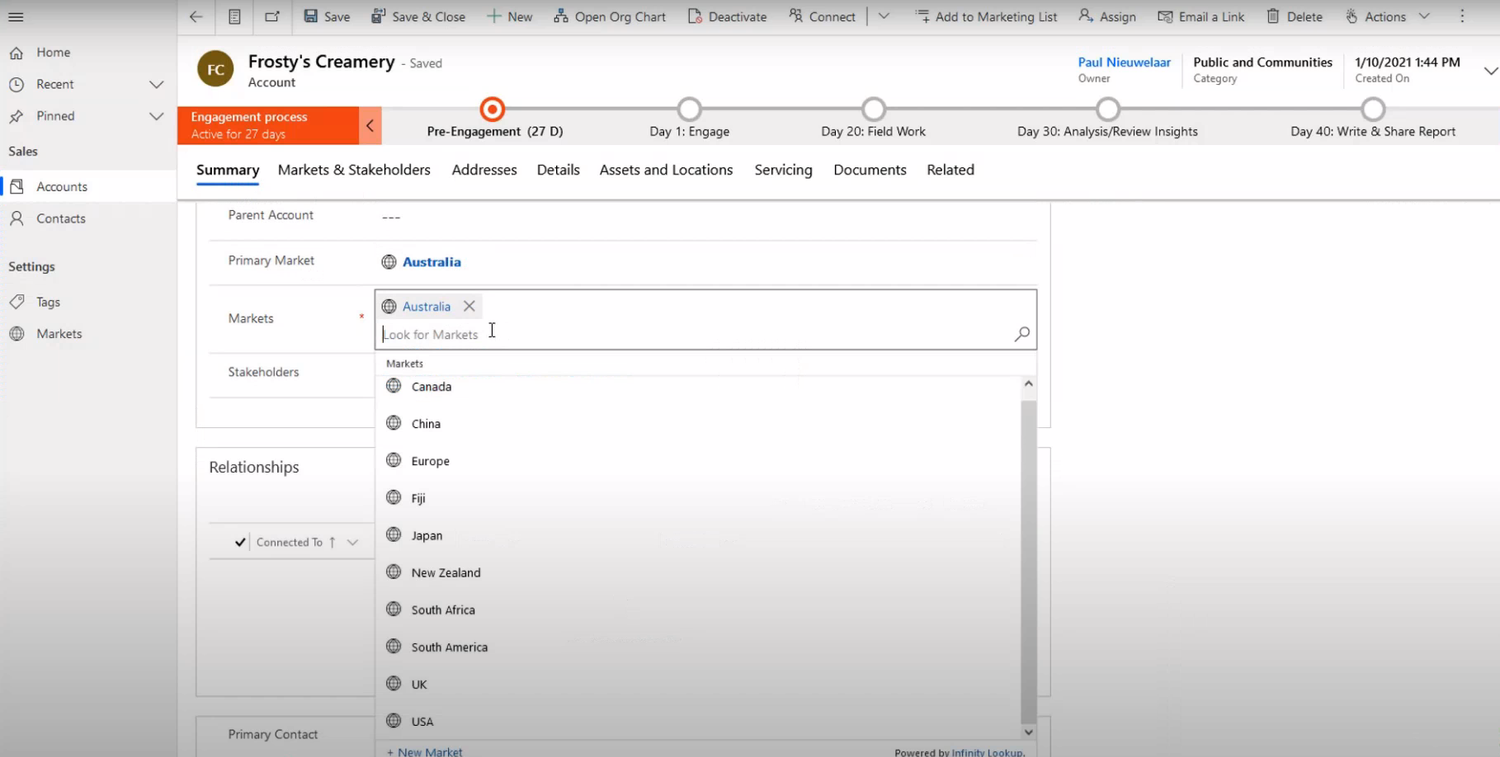Select Japan from the Markets list

pos(427,535)
